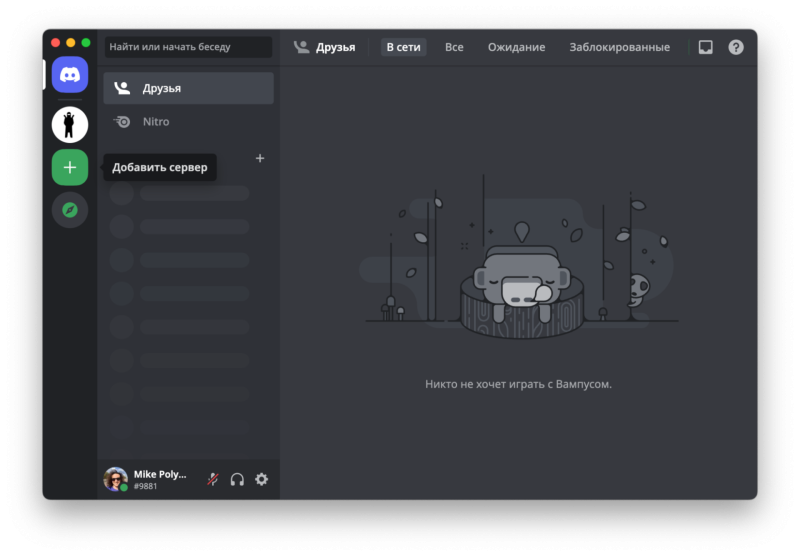
Task: Click the Друзья header title
Action: pos(335,47)
